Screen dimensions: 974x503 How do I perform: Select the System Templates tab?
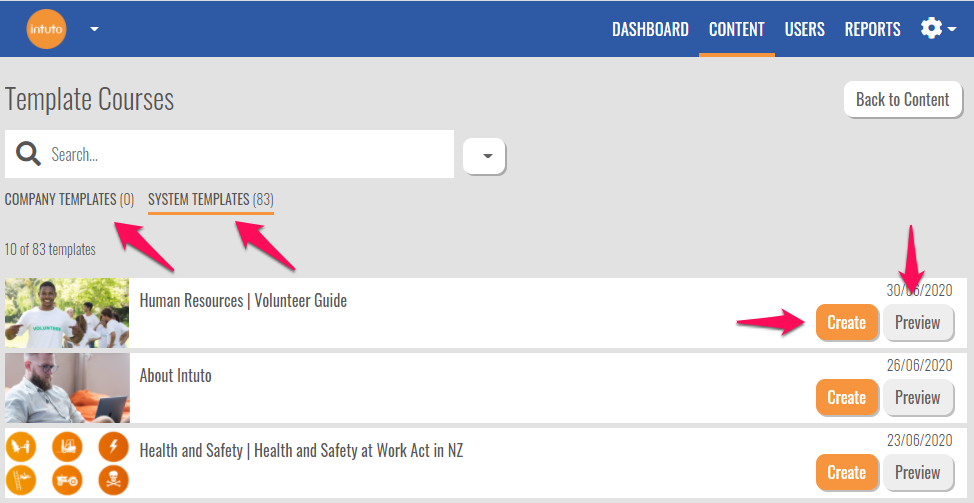210,199
